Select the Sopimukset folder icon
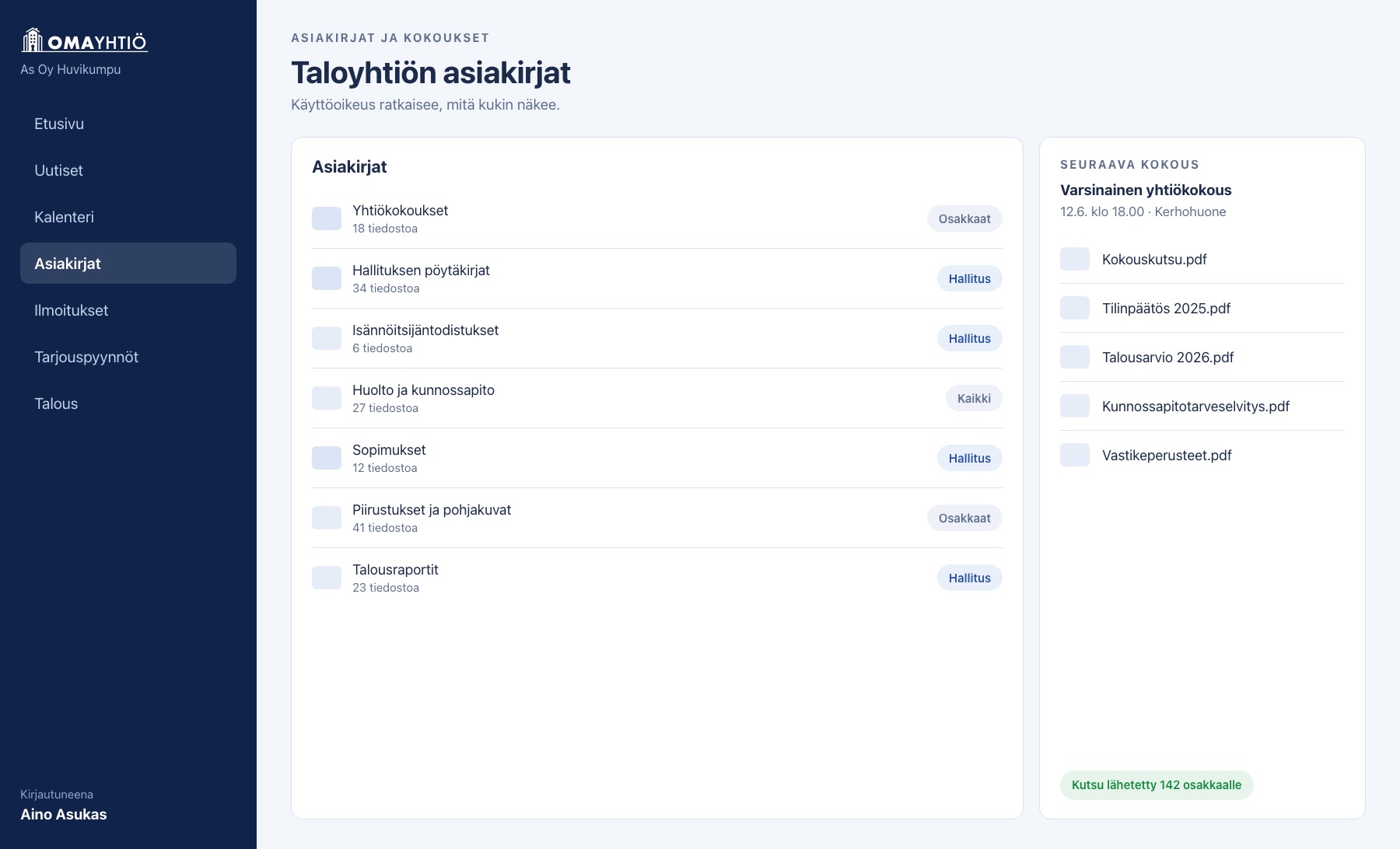This screenshot has width=1400, height=849. coord(327,458)
